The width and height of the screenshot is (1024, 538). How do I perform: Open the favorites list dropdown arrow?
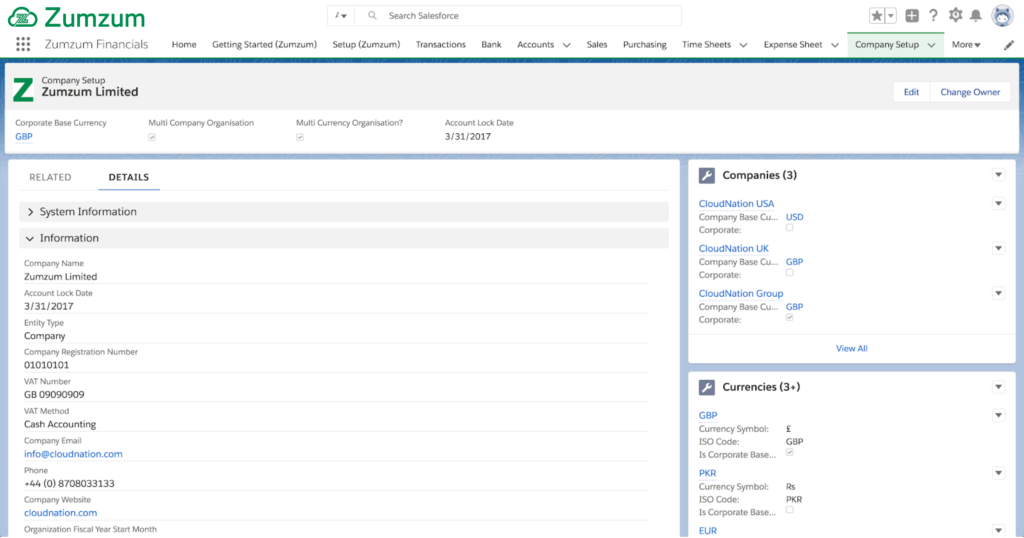click(x=891, y=16)
